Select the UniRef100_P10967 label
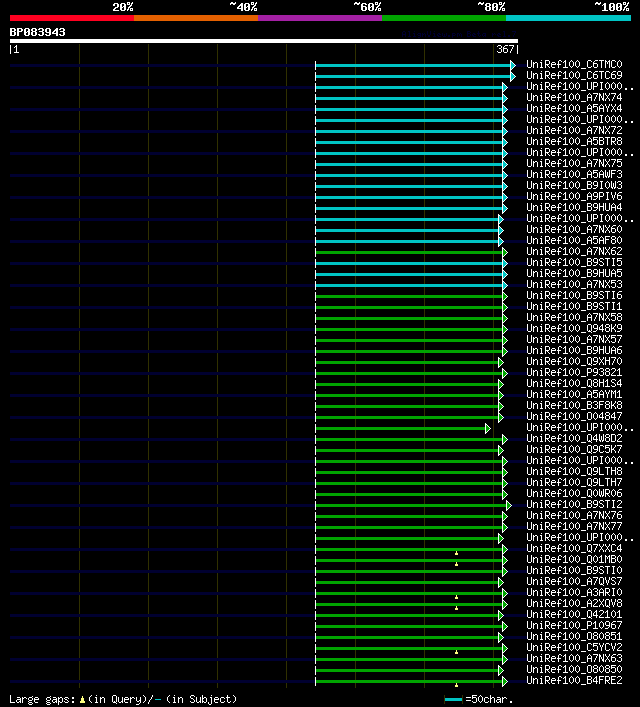The width and height of the screenshot is (640, 707). pyautogui.click(x=574, y=625)
